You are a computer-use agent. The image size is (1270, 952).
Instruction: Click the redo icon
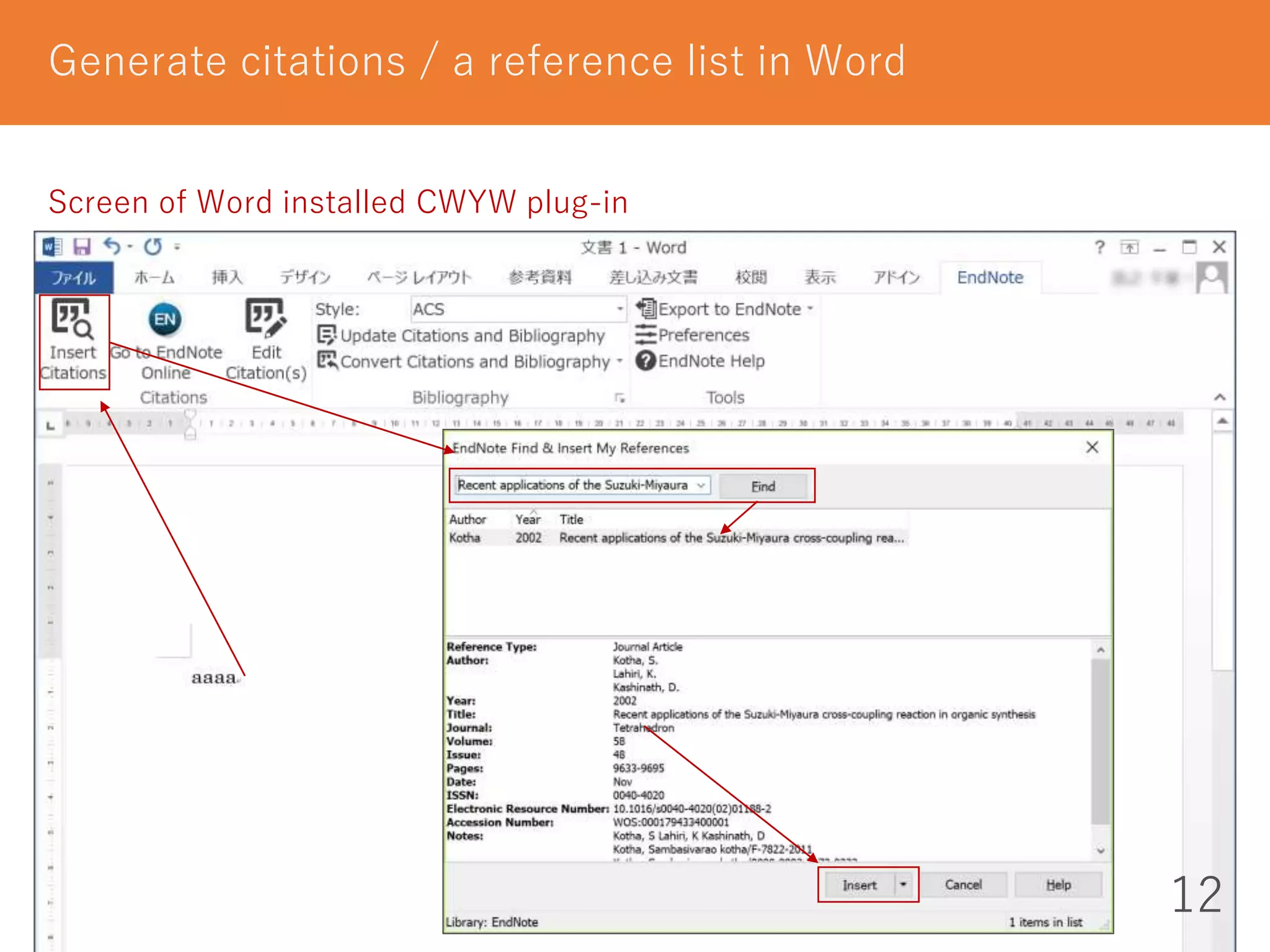153,247
